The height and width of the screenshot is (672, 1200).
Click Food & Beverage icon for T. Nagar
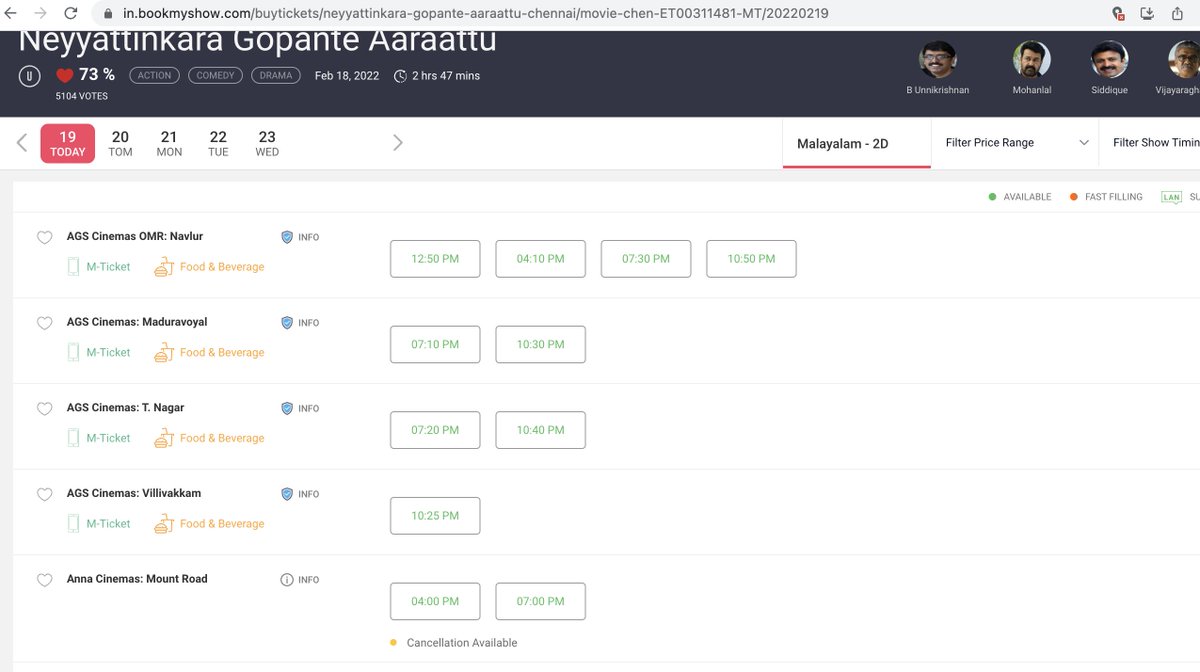(x=164, y=438)
